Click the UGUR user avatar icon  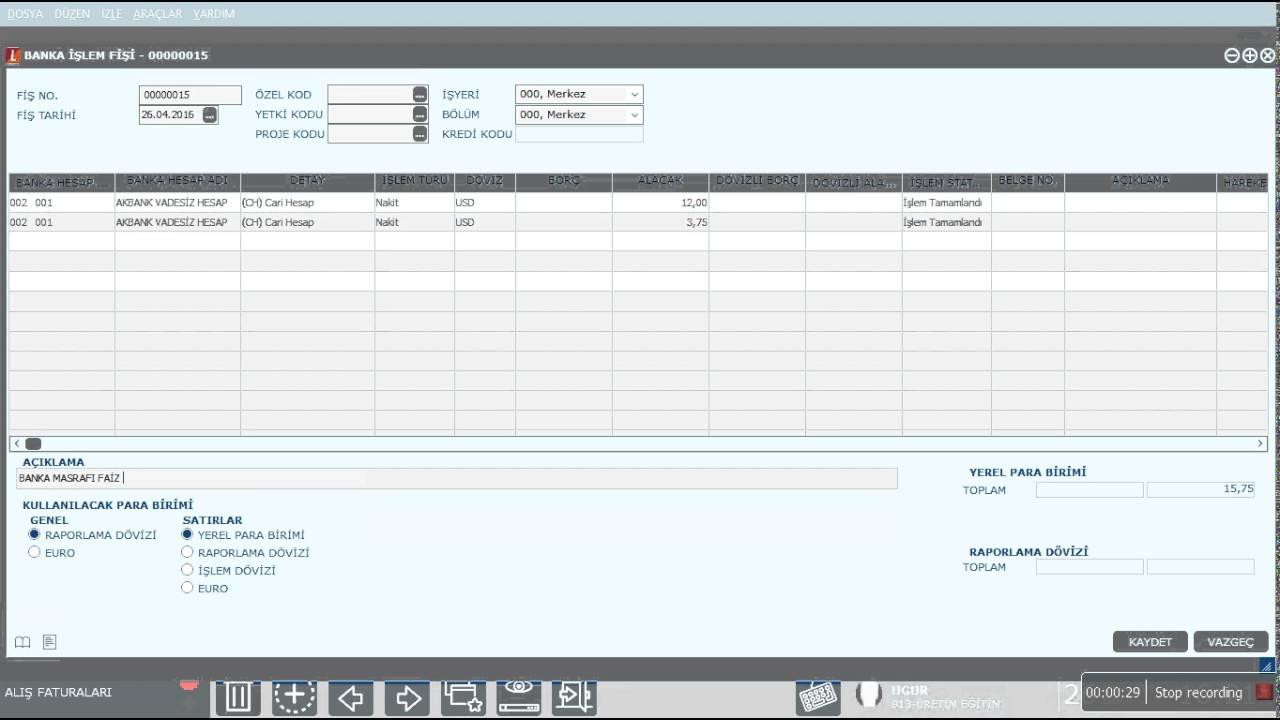pos(870,695)
